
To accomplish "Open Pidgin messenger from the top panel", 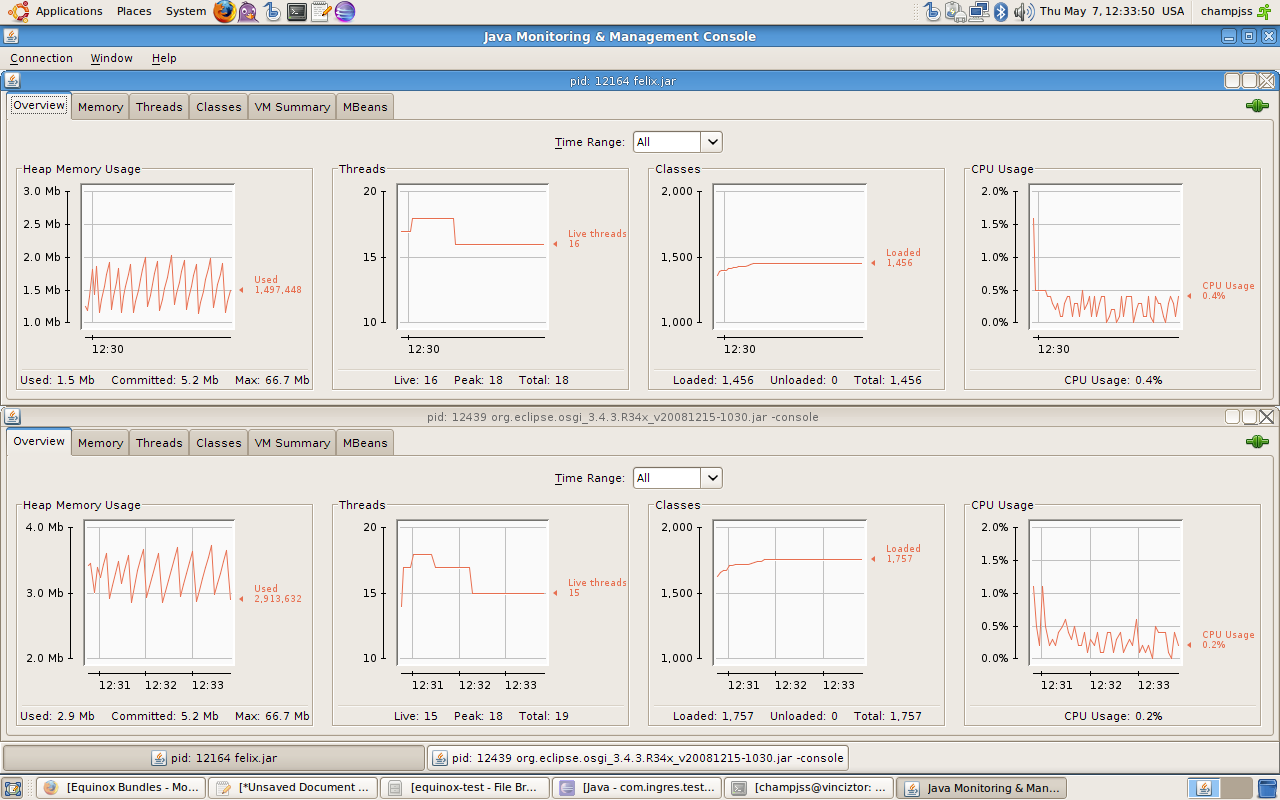I will pyautogui.click(x=248, y=12).
